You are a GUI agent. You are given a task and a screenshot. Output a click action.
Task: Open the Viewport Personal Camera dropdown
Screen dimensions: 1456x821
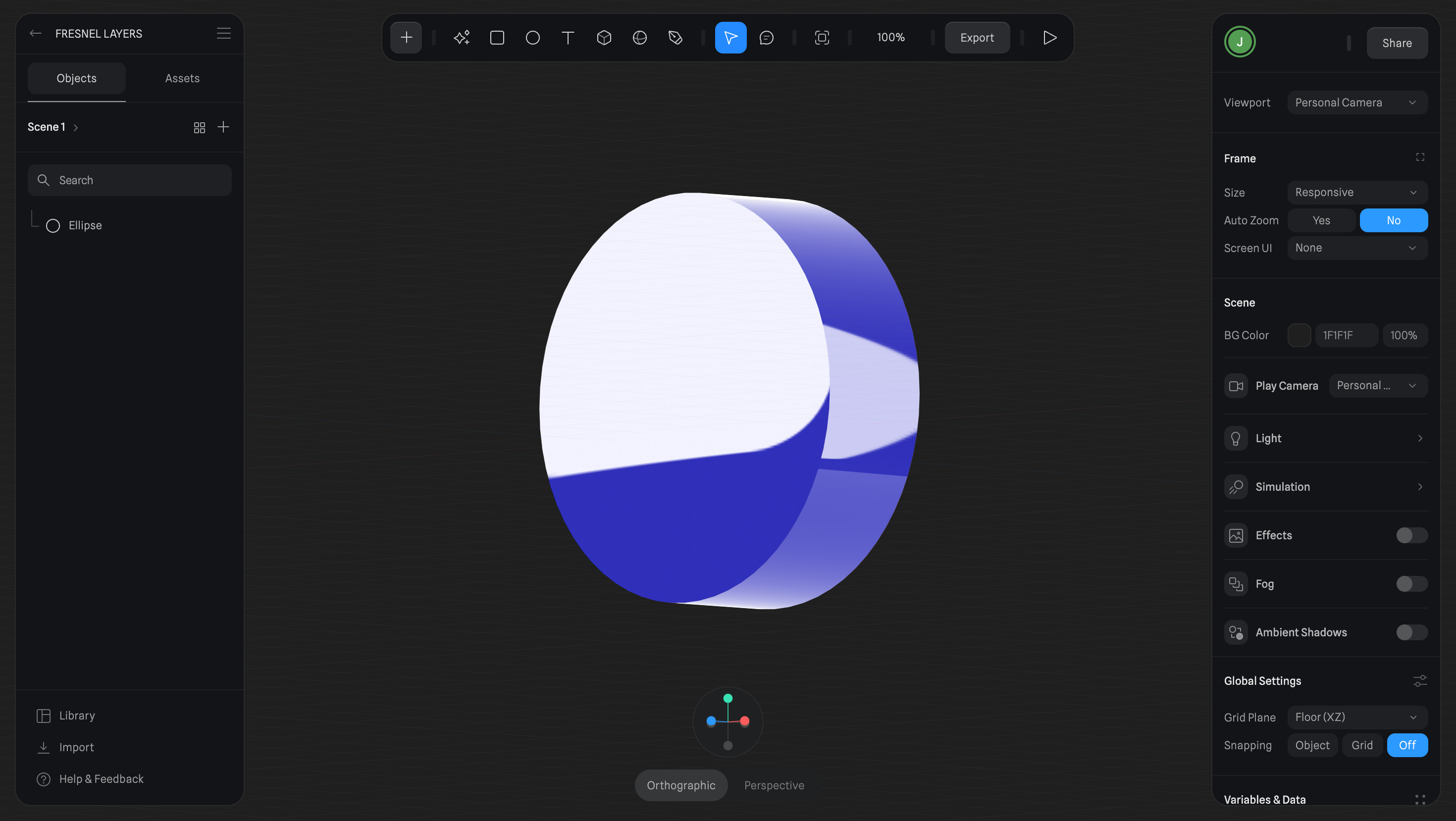coord(1357,103)
